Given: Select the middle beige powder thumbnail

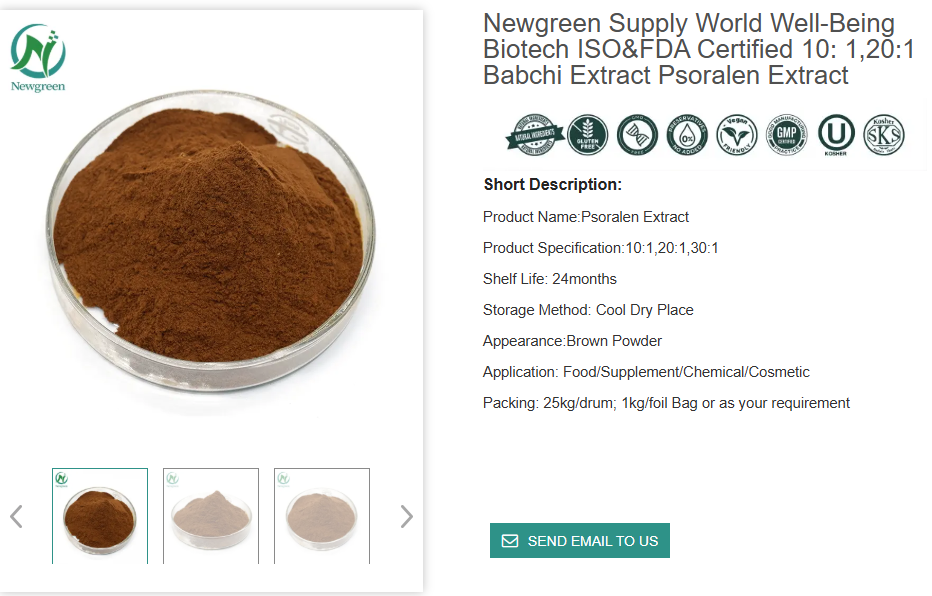Looking at the screenshot, I should click(211, 516).
